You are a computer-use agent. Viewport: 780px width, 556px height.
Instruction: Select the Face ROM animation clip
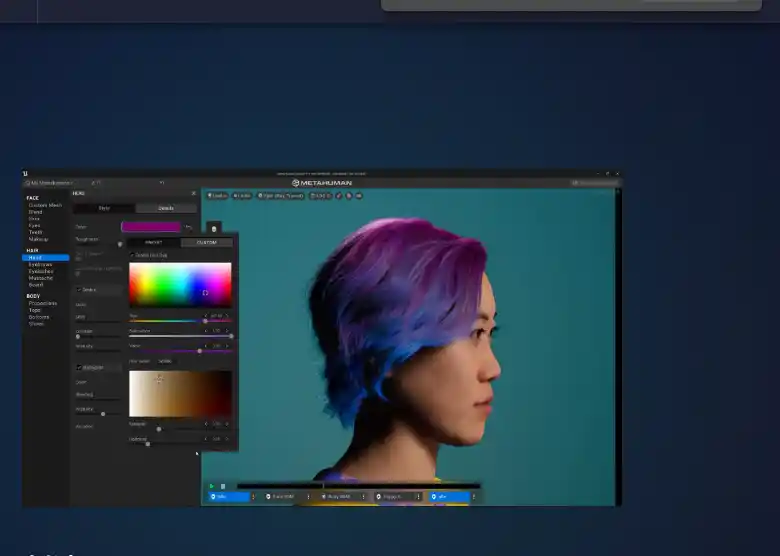284,496
